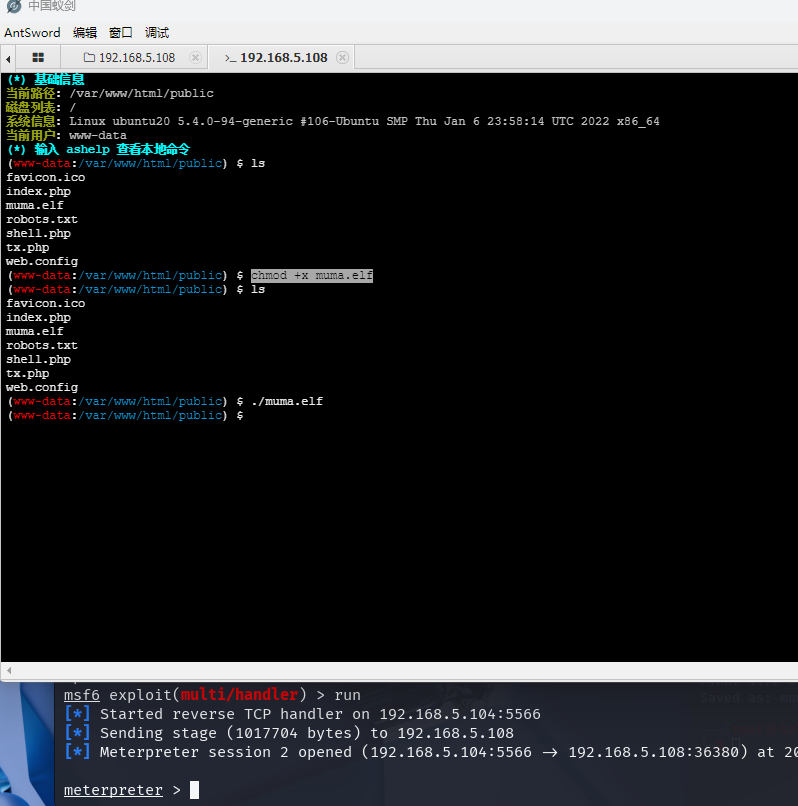The width and height of the screenshot is (798, 806).
Task: Click the system info Linux ubuntu20 line
Action: coord(333,121)
